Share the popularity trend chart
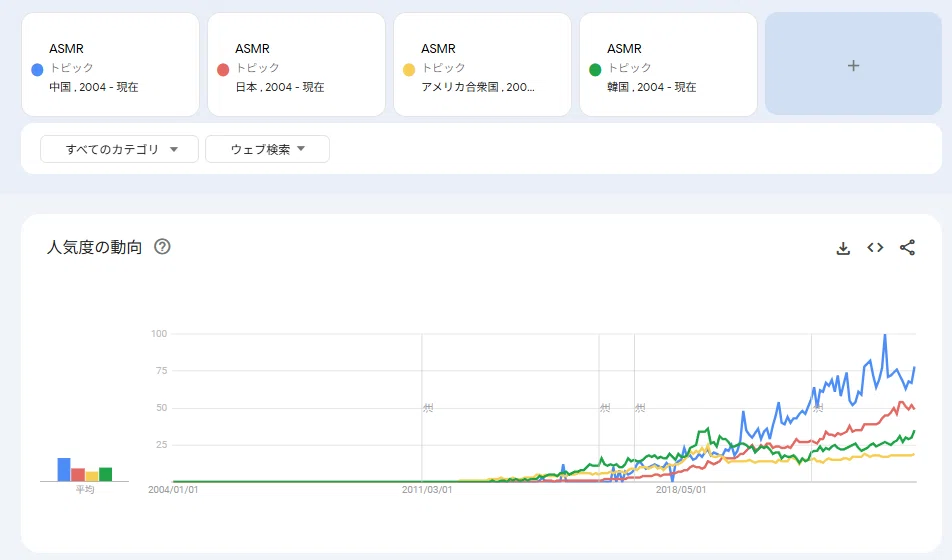This screenshot has width=952, height=560. pos(907,247)
